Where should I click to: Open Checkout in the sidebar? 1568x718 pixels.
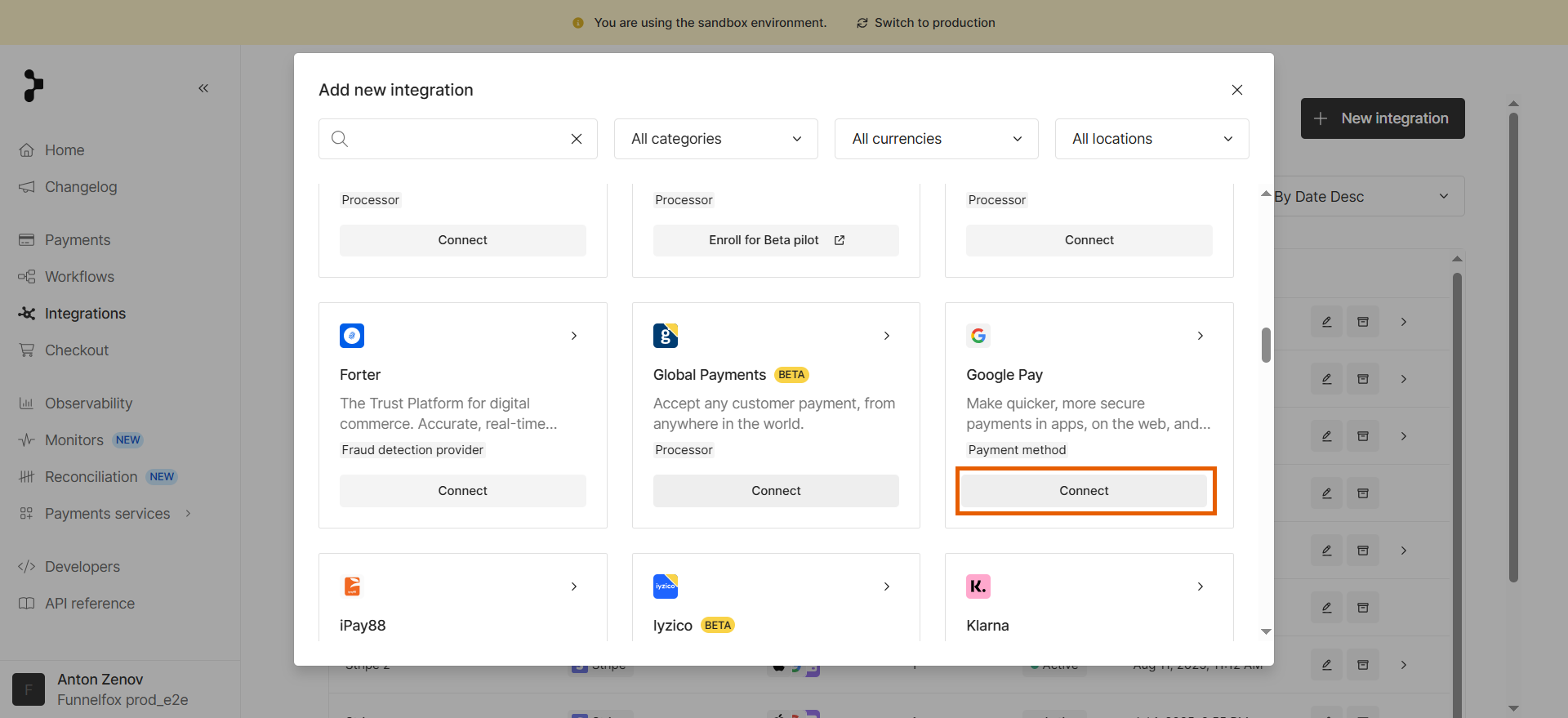[77, 350]
